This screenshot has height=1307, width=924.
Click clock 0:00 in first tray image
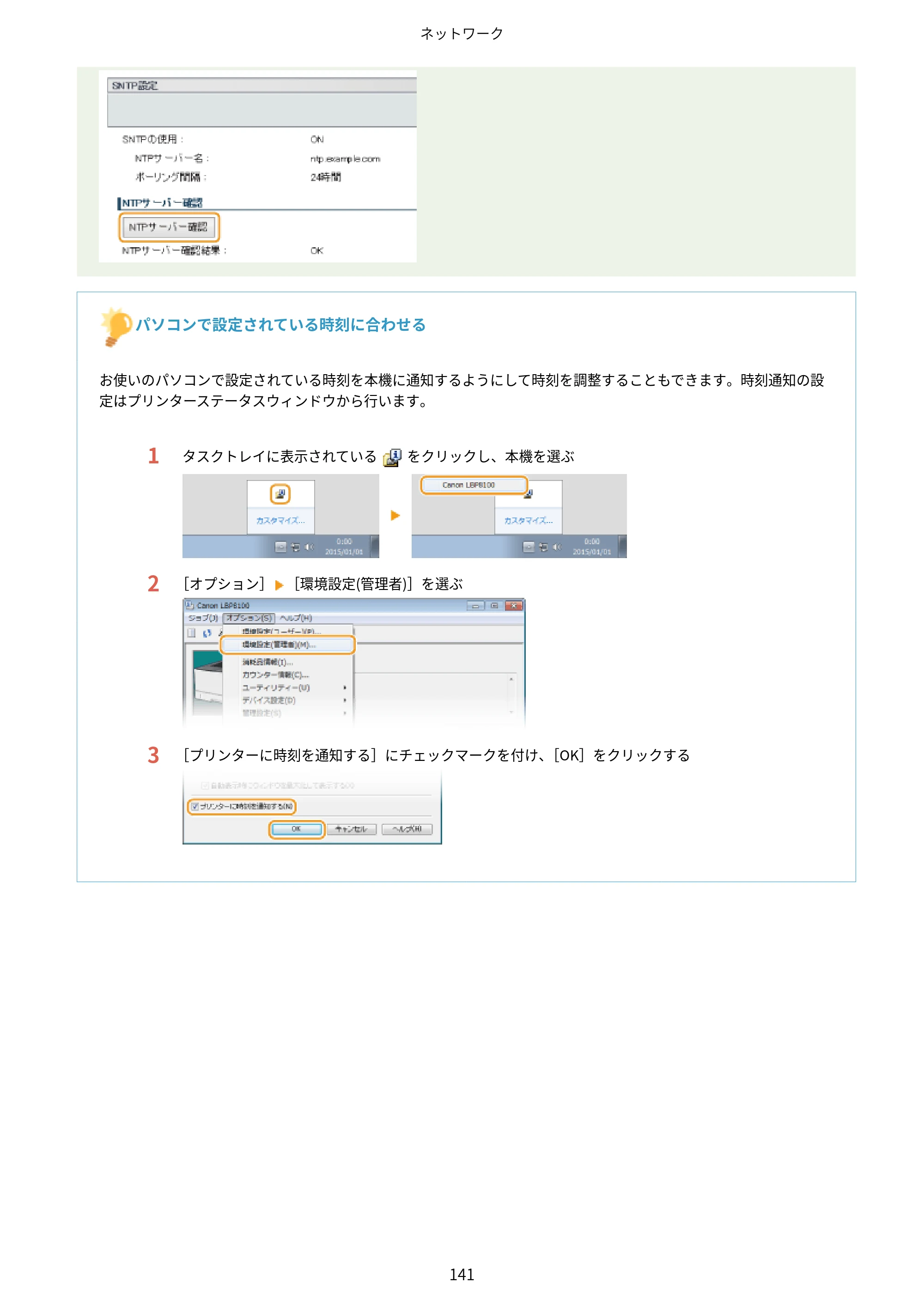tap(344, 541)
